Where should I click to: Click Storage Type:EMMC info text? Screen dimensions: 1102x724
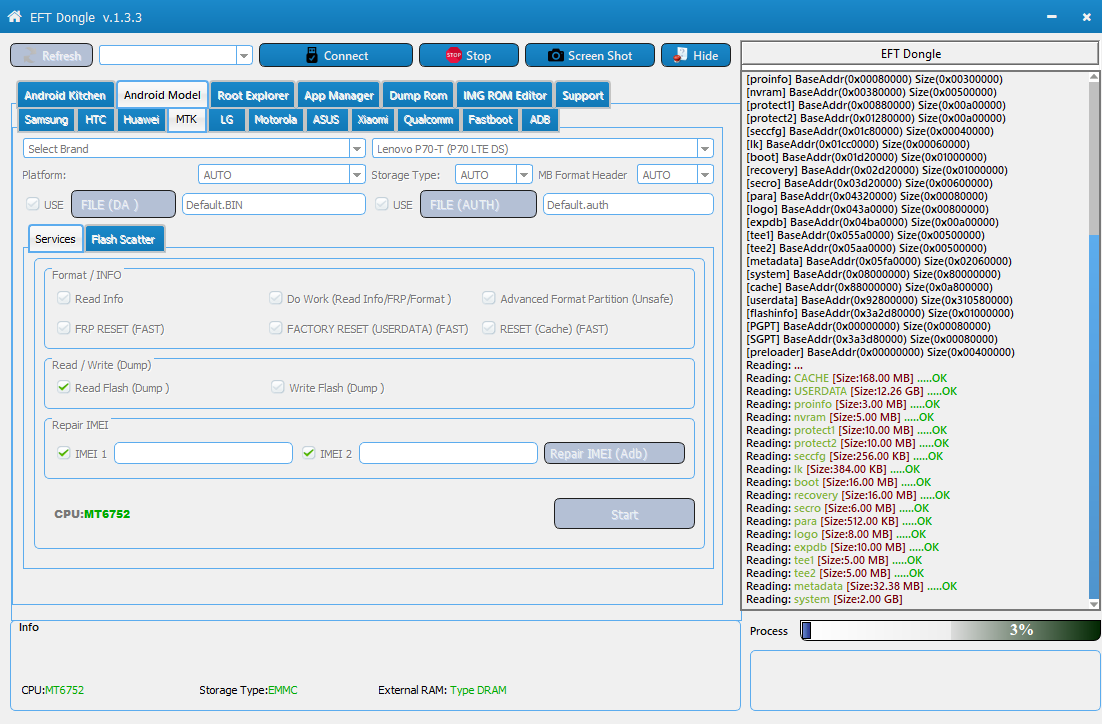pos(248,690)
